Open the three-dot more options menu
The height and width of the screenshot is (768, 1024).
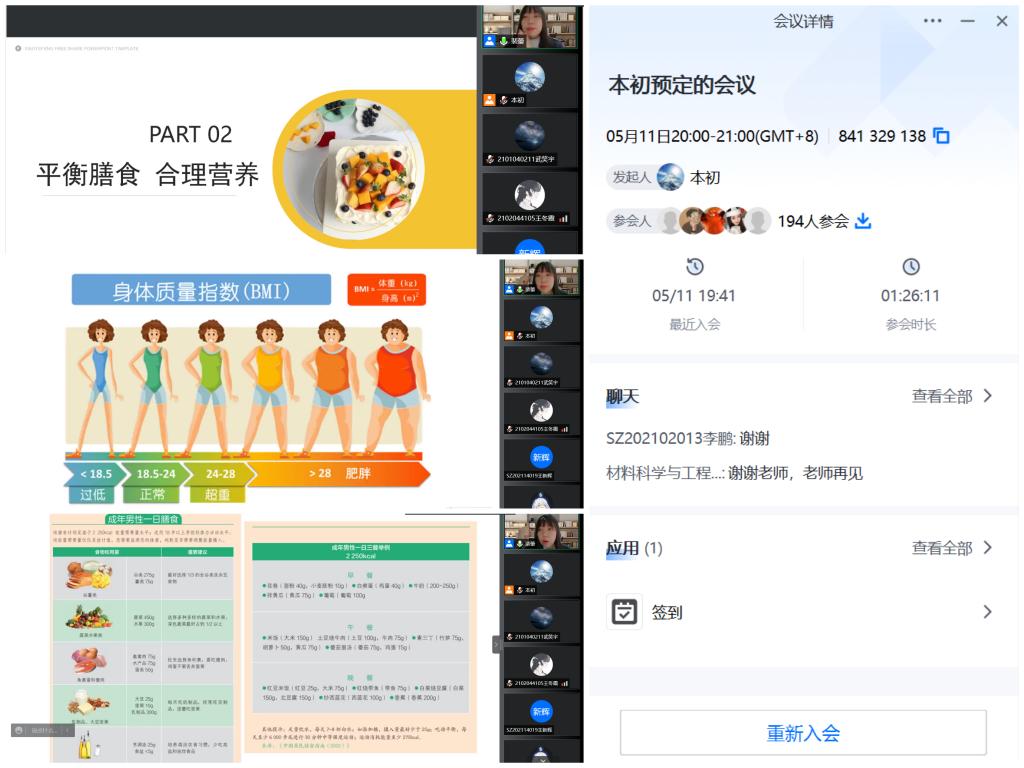[x=932, y=21]
